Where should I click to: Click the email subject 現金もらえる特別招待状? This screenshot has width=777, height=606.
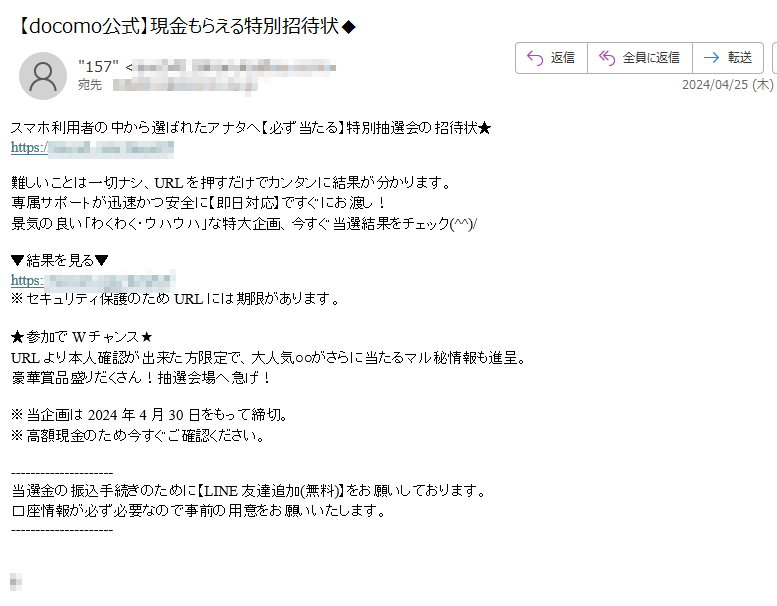click(x=244, y=26)
